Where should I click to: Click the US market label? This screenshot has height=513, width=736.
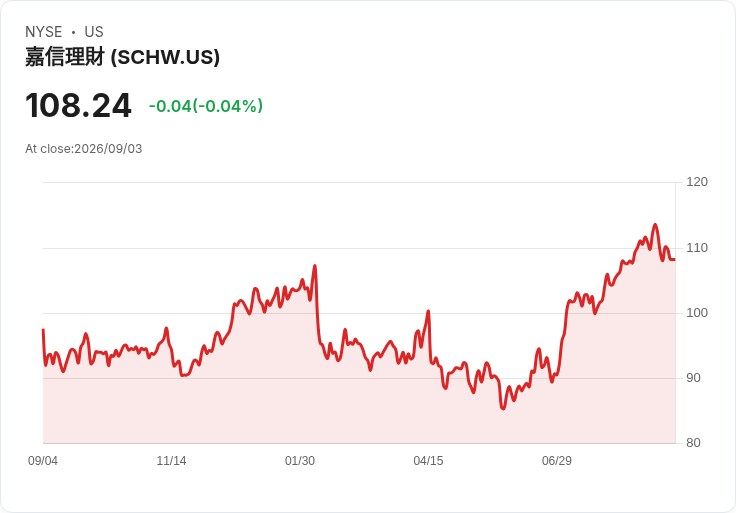[x=94, y=32]
